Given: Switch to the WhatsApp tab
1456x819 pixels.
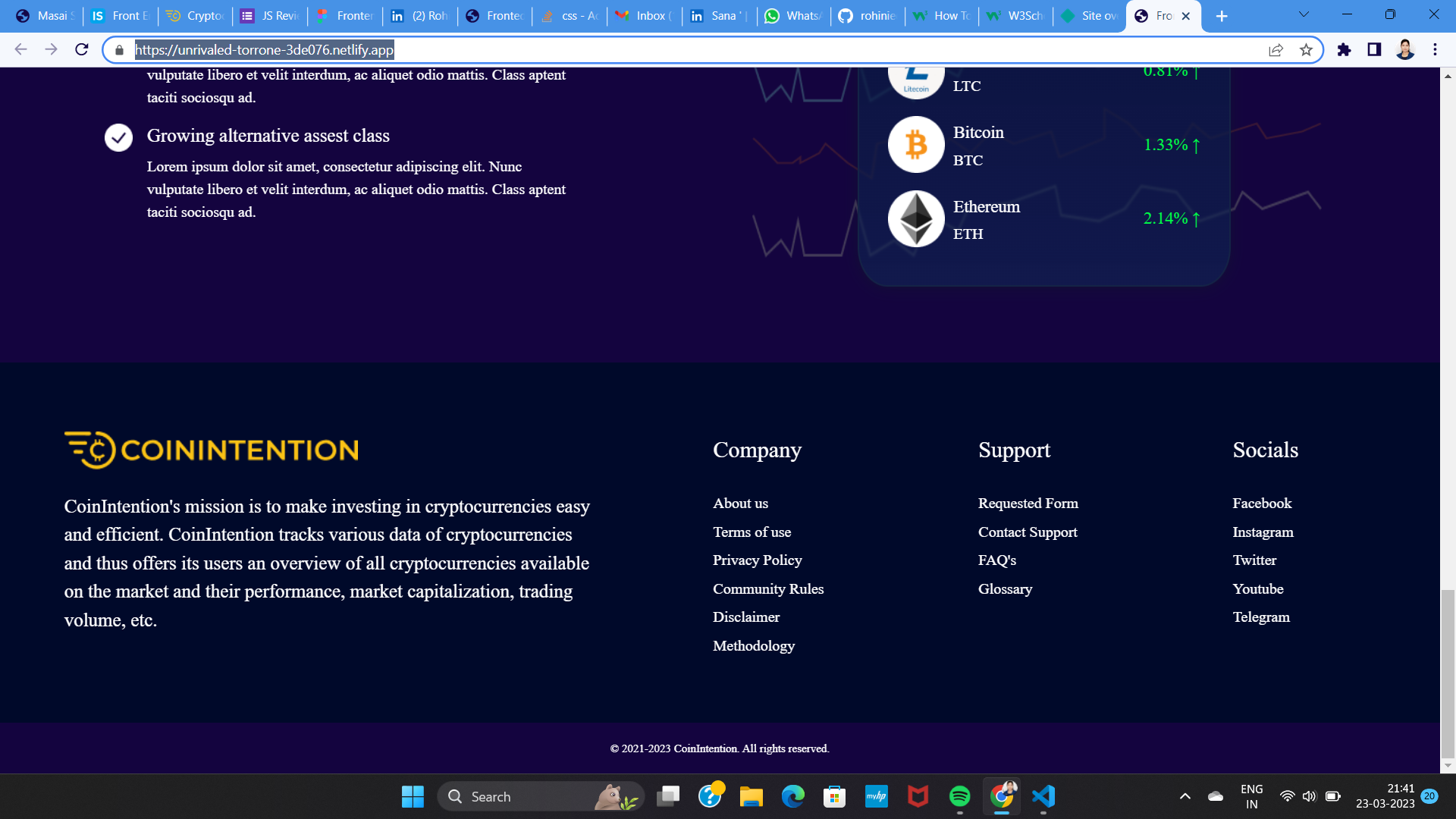Looking at the screenshot, I should [x=792, y=16].
